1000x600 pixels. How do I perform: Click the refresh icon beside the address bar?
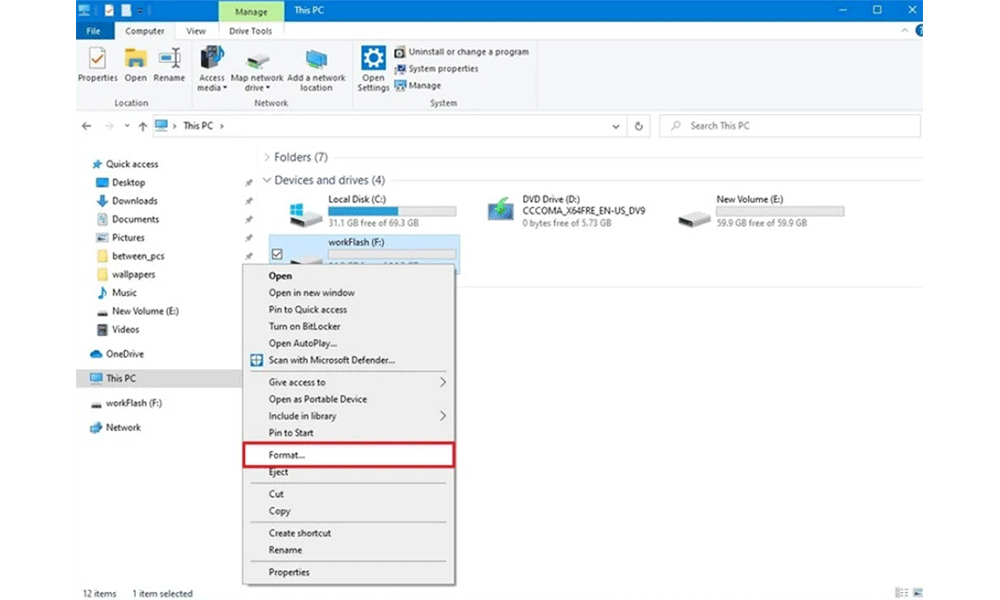[640, 127]
